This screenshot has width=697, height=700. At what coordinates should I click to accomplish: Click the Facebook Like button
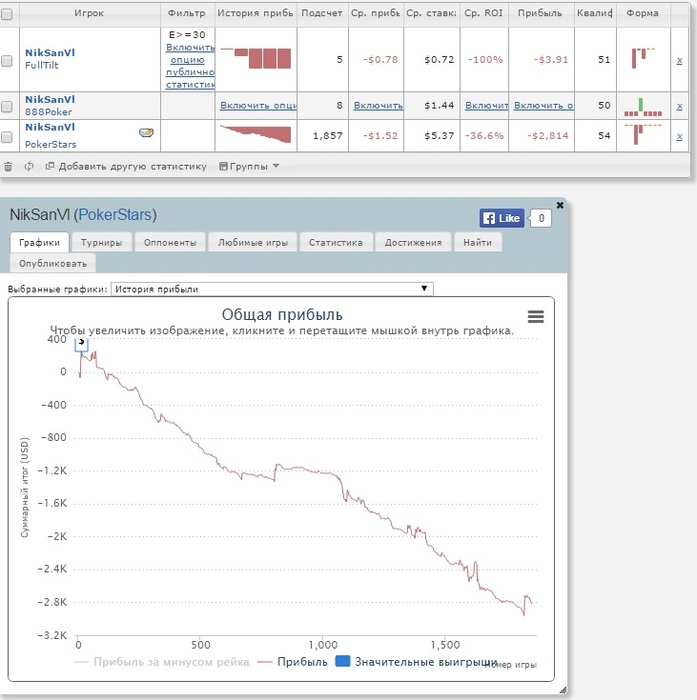(502, 218)
